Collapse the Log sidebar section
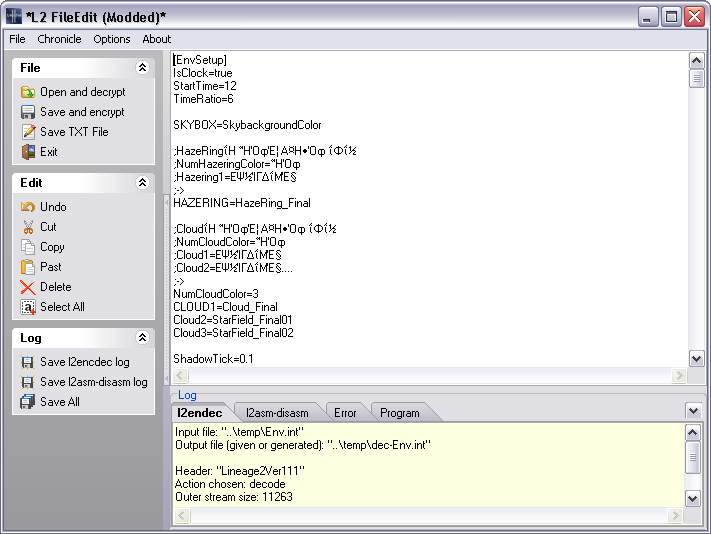Image resolution: width=711 pixels, height=534 pixels. (142, 338)
